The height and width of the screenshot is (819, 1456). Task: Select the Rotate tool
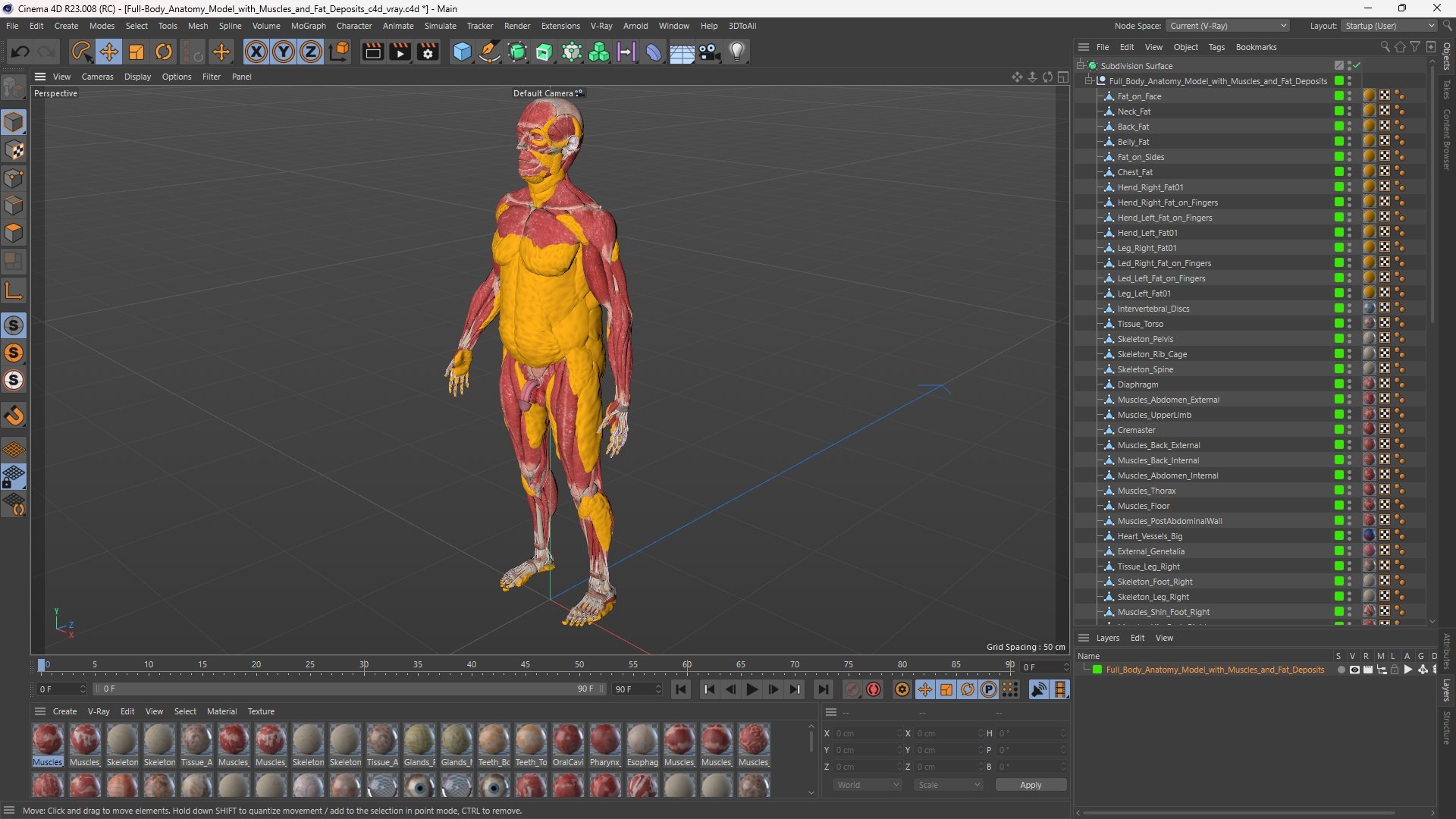coord(164,52)
